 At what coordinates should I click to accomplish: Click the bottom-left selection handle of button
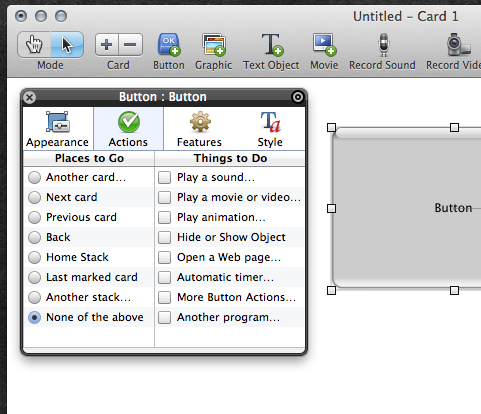(331, 290)
